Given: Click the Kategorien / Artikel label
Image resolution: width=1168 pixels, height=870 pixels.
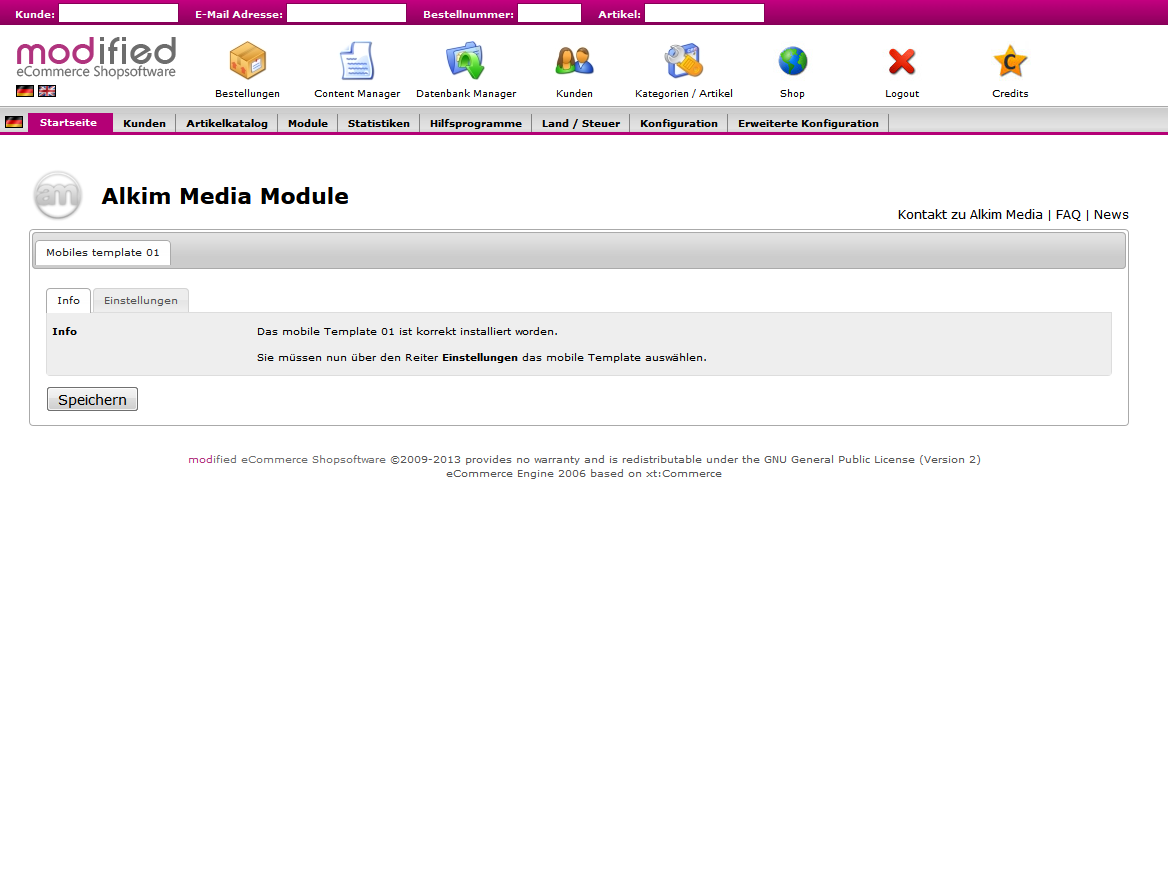Looking at the screenshot, I should coord(684,94).
